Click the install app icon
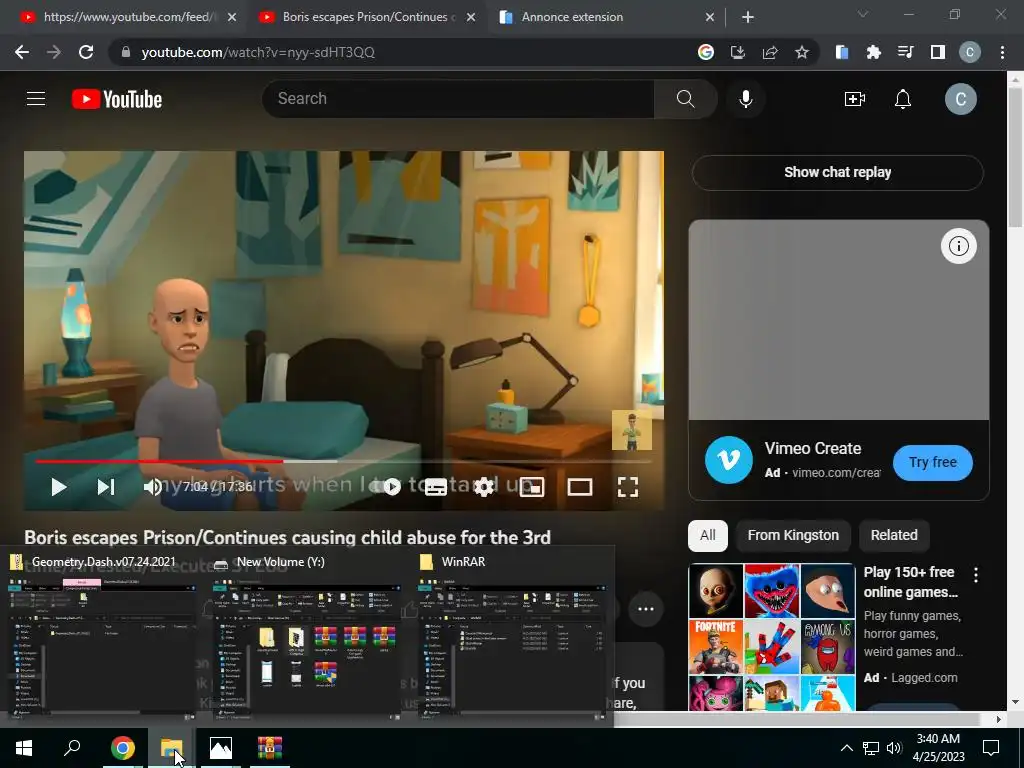1024x768 pixels. [738, 52]
